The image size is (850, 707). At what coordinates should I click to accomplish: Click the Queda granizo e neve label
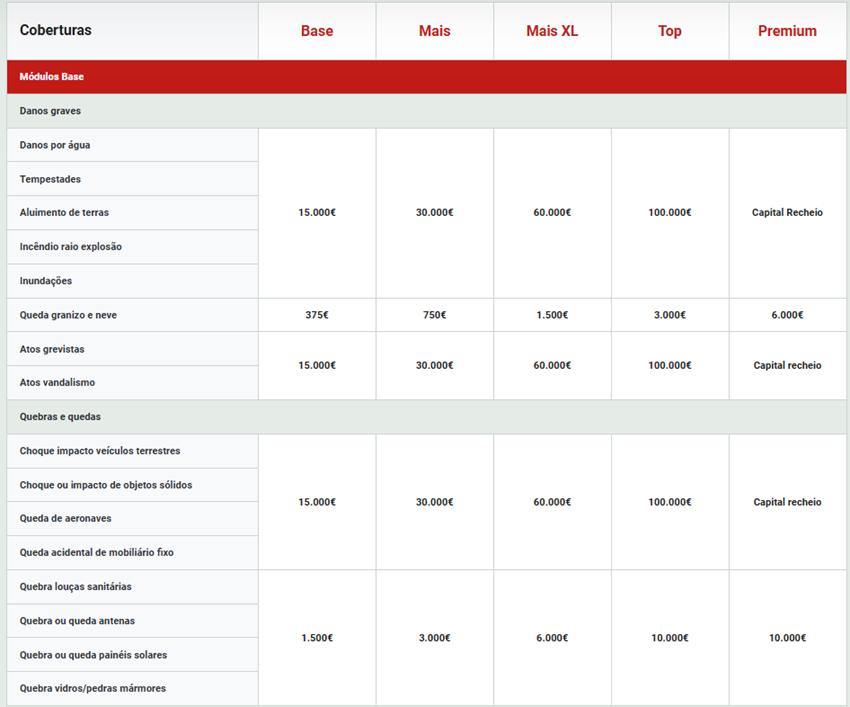[68, 315]
